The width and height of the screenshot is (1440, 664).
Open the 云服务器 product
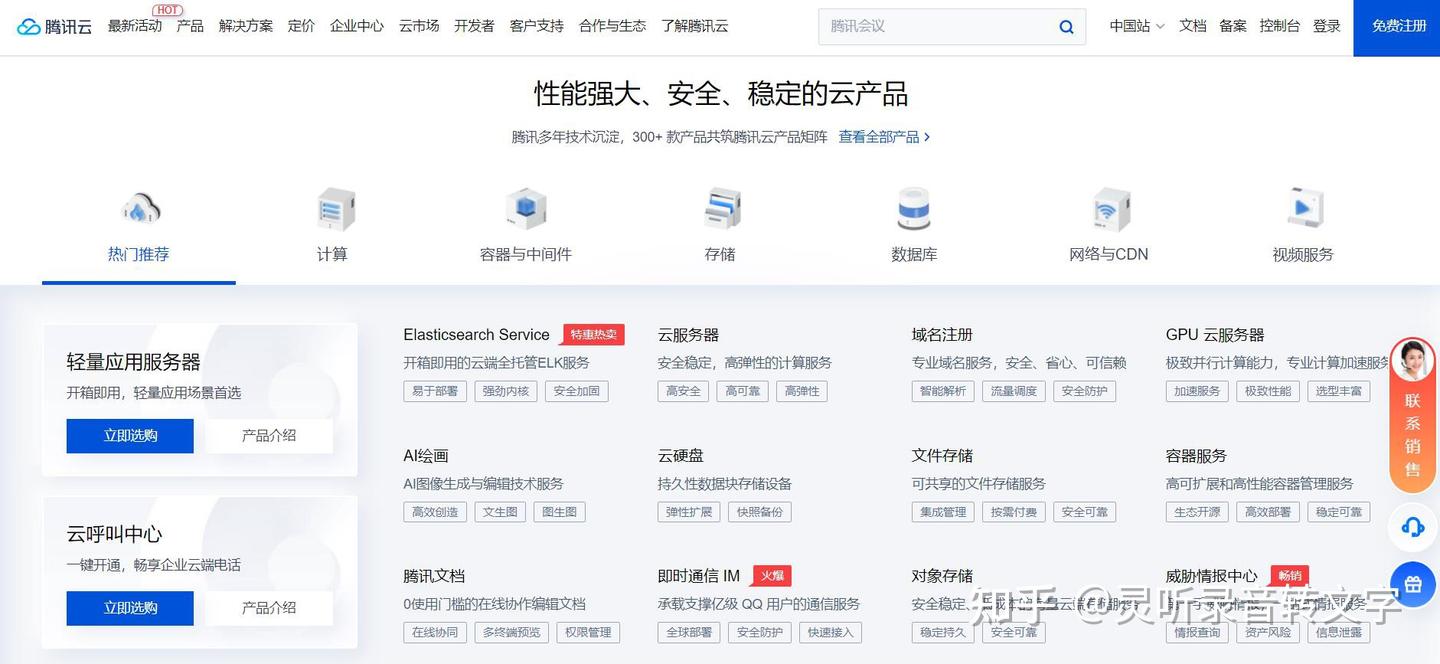pyautogui.click(x=688, y=335)
